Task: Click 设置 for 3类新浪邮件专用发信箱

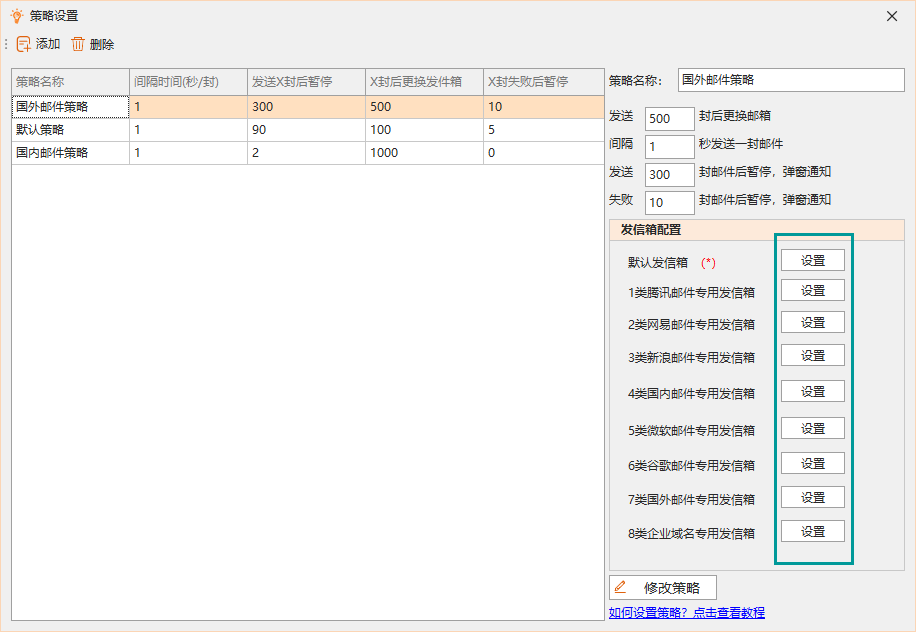Action: pyautogui.click(x=813, y=355)
